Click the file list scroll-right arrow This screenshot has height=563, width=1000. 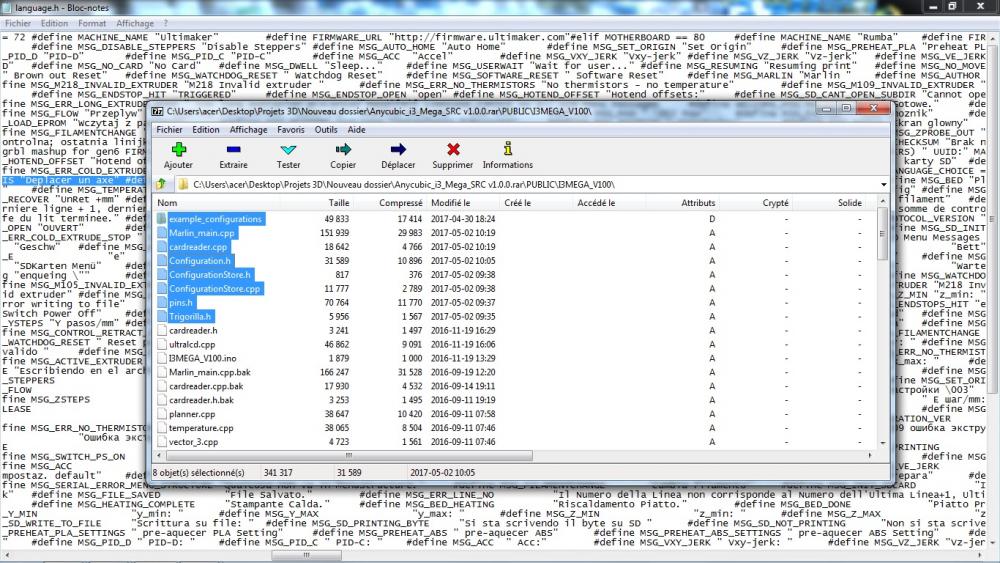[870, 455]
